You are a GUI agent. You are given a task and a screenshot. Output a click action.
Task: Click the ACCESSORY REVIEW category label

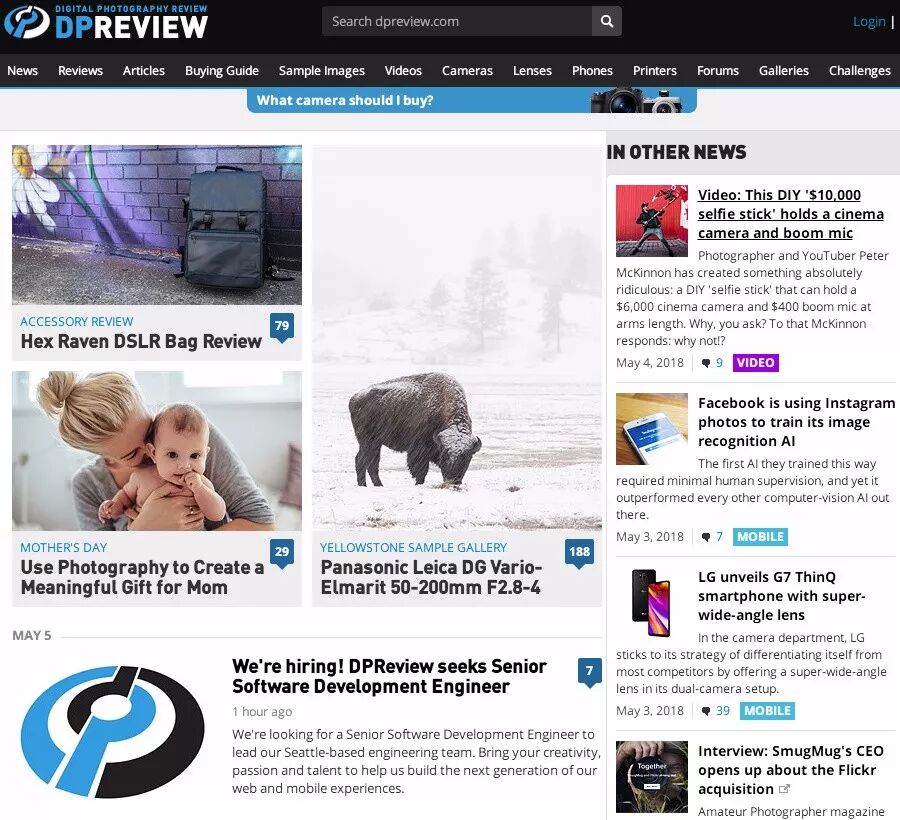77,321
